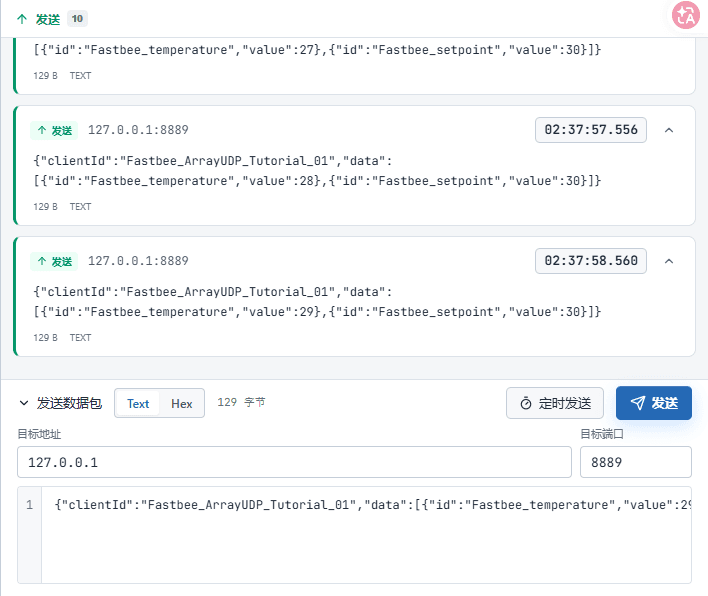This screenshot has width=708, height=596.
Task: Focus the 目标地址 input 127.0.0.1
Action: coord(294,462)
